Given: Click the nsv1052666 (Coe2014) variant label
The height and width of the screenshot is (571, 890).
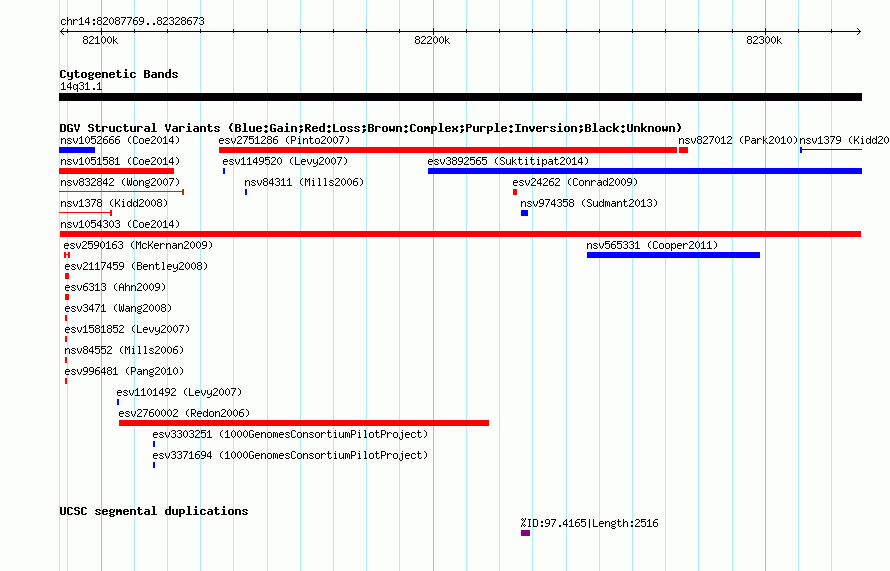Looking at the screenshot, I should click(120, 140).
